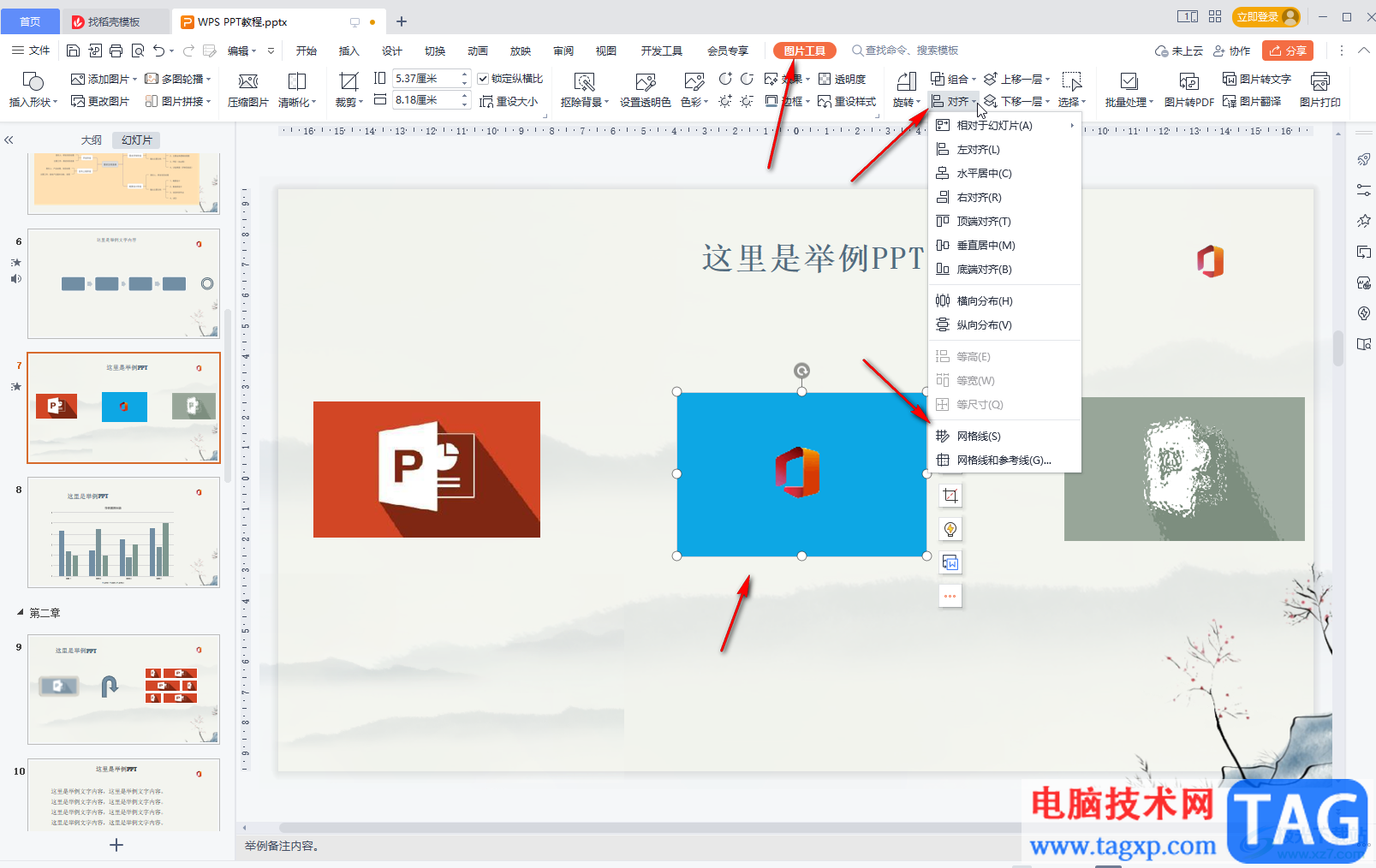Open the 色彩 (Color) adjustment tool
The image size is (1376, 868).
pos(694,89)
